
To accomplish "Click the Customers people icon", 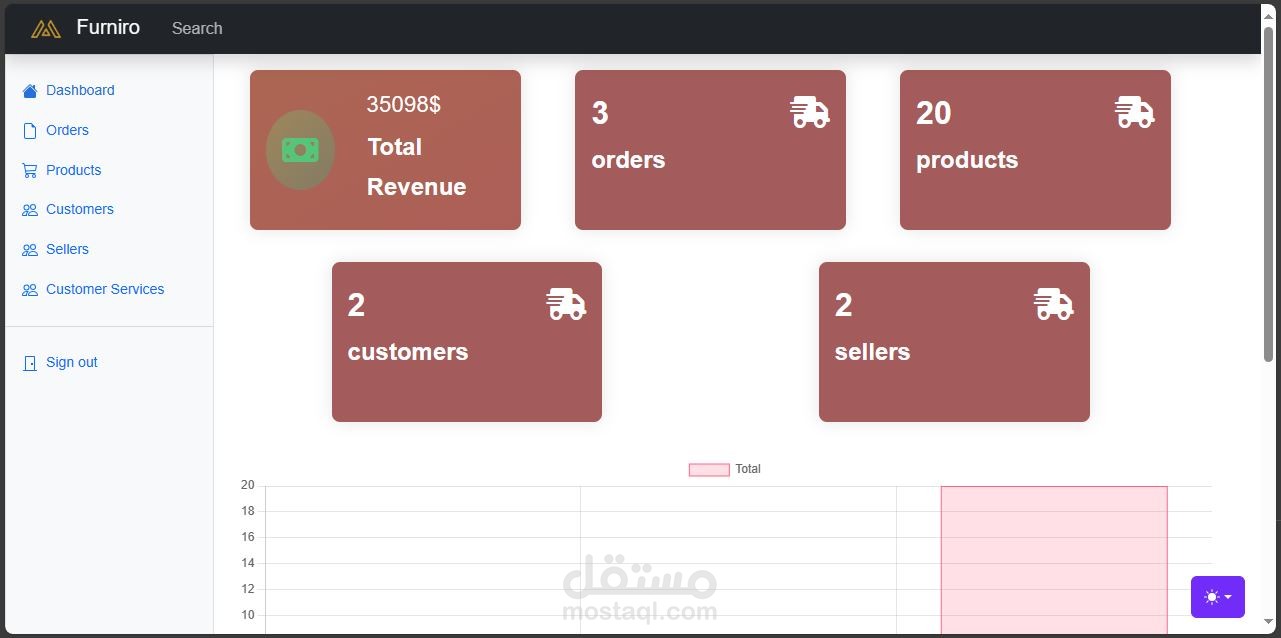I will coord(29,210).
